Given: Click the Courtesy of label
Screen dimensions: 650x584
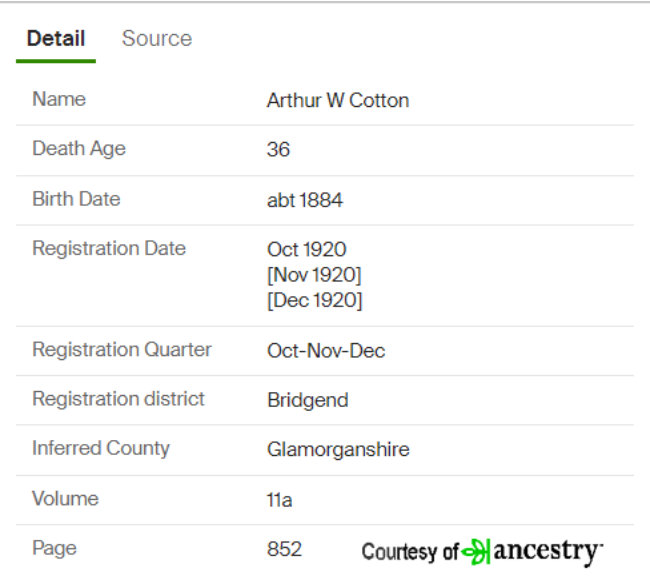Looking at the screenshot, I should click(410, 552).
